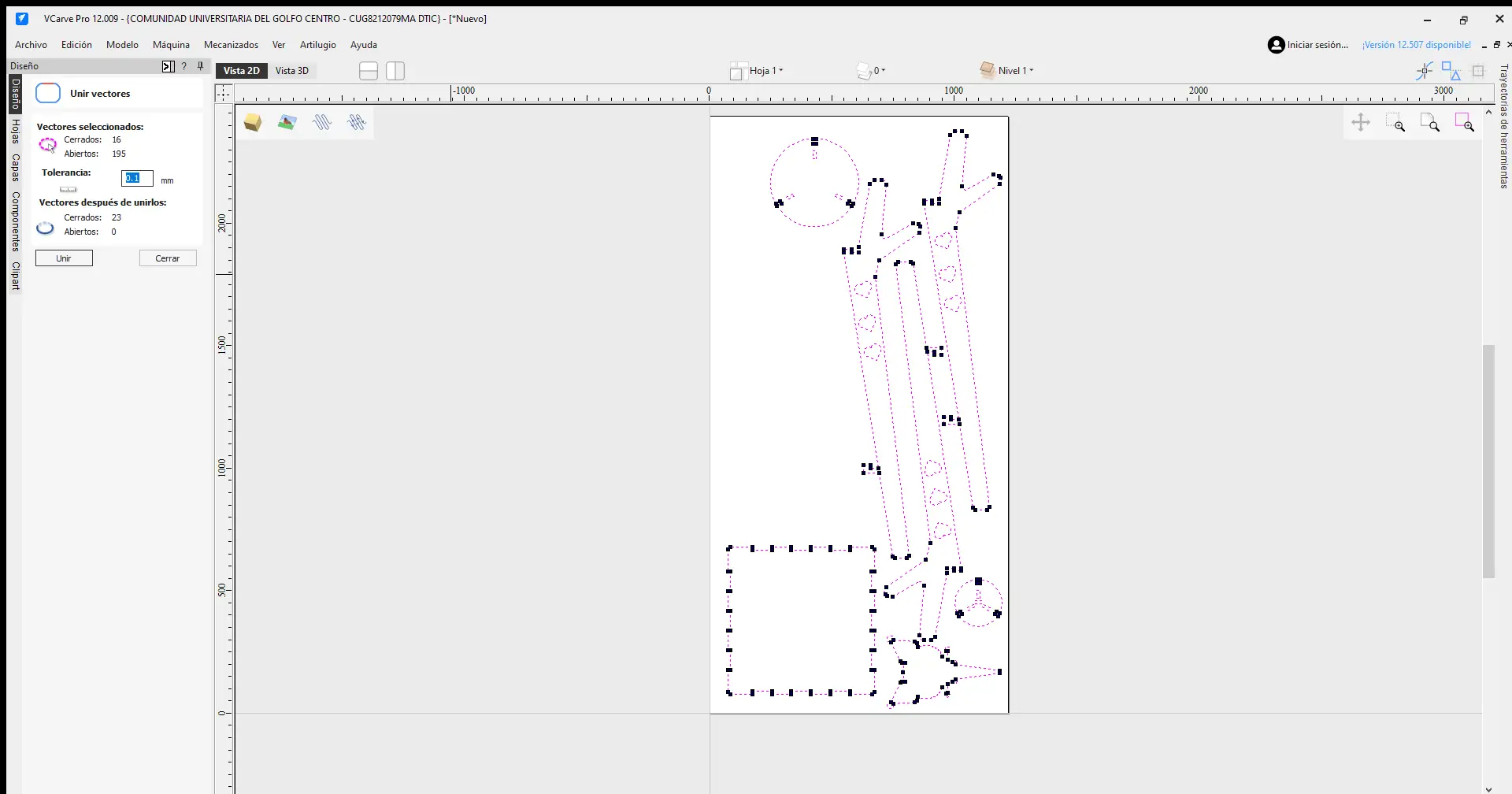The image size is (1512, 794).
Task: Select the zoom to box tool
Action: click(x=1395, y=122)
